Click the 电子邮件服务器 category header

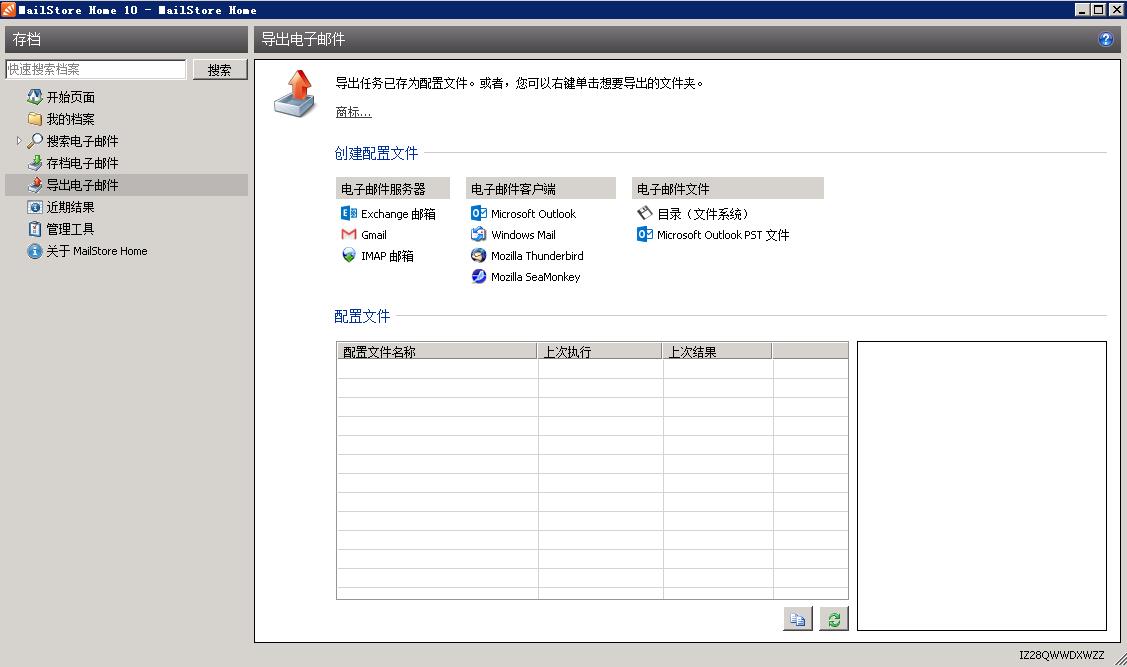point(392,189)
